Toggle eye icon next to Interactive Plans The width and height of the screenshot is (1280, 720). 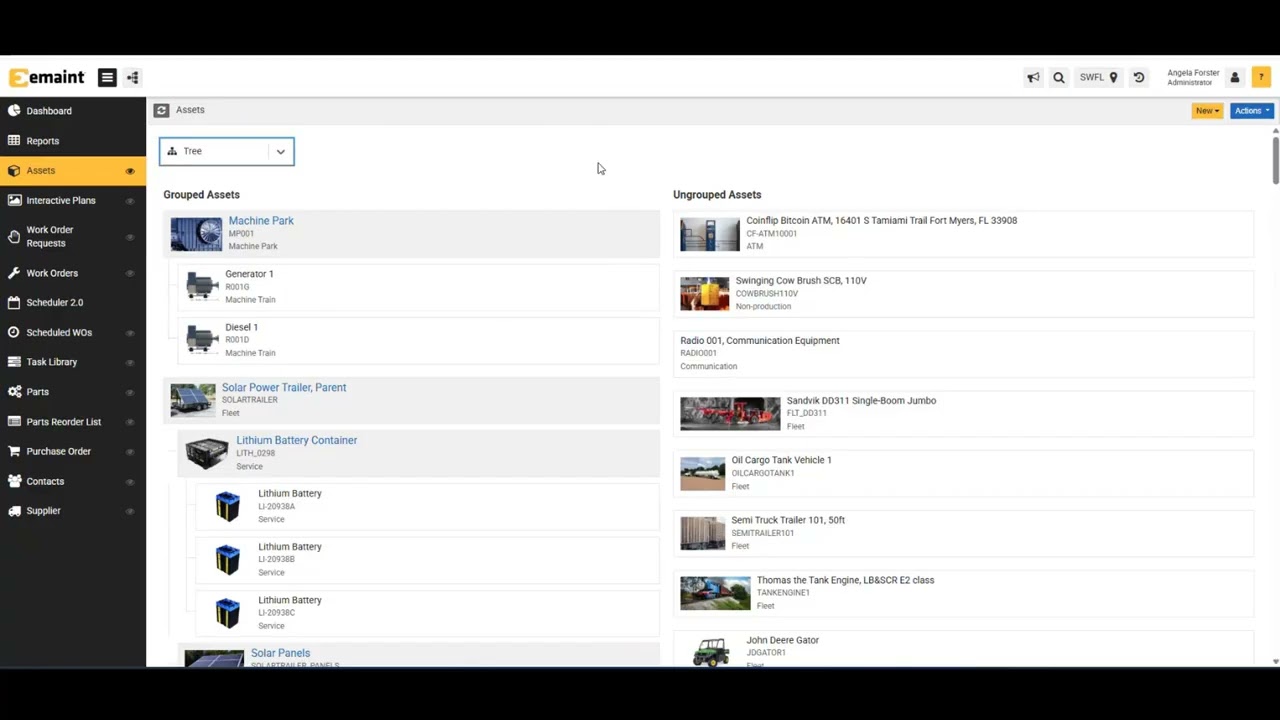click(130, 201)
